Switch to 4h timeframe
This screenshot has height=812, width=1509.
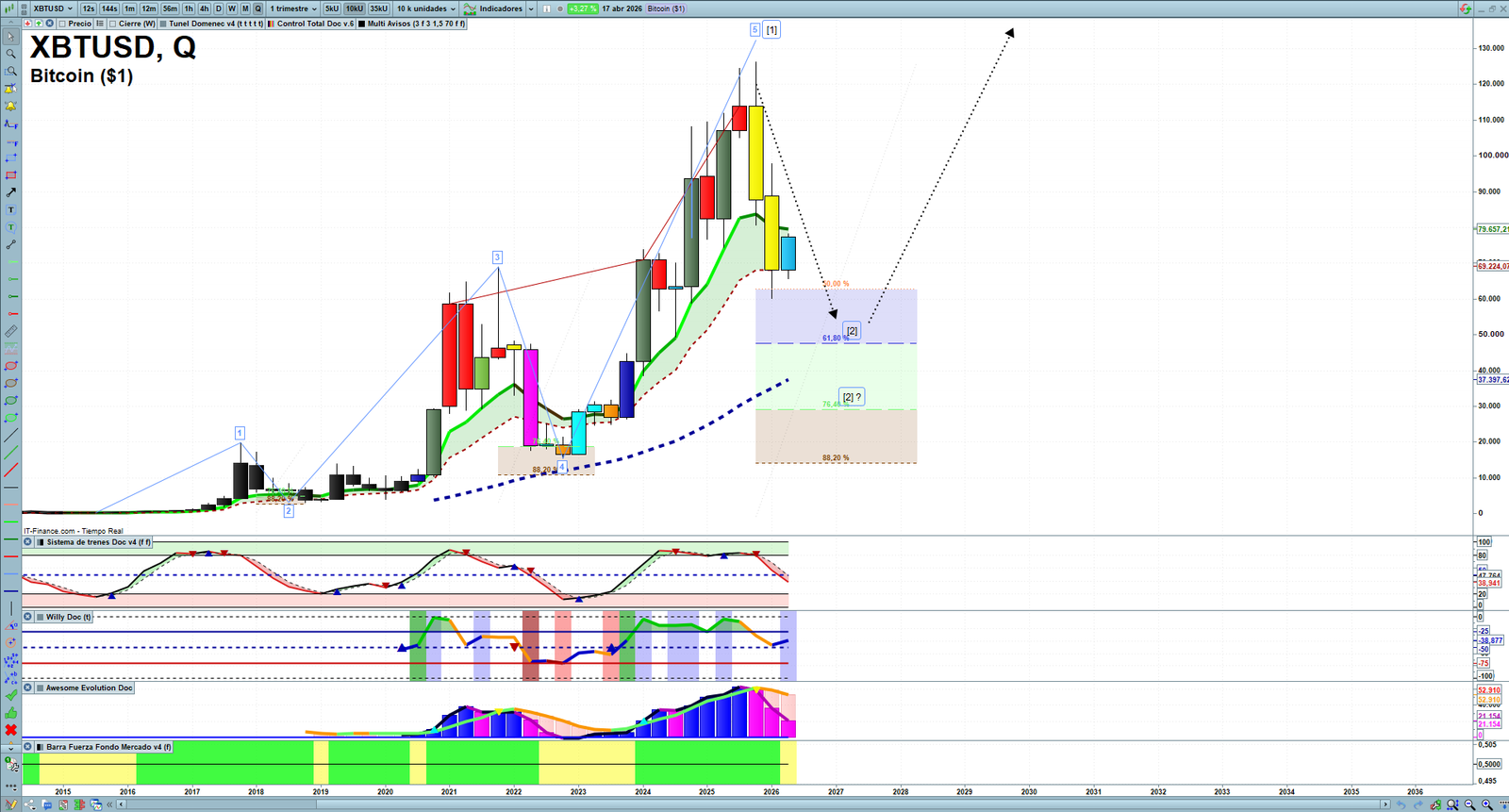[x=204, y=8]
